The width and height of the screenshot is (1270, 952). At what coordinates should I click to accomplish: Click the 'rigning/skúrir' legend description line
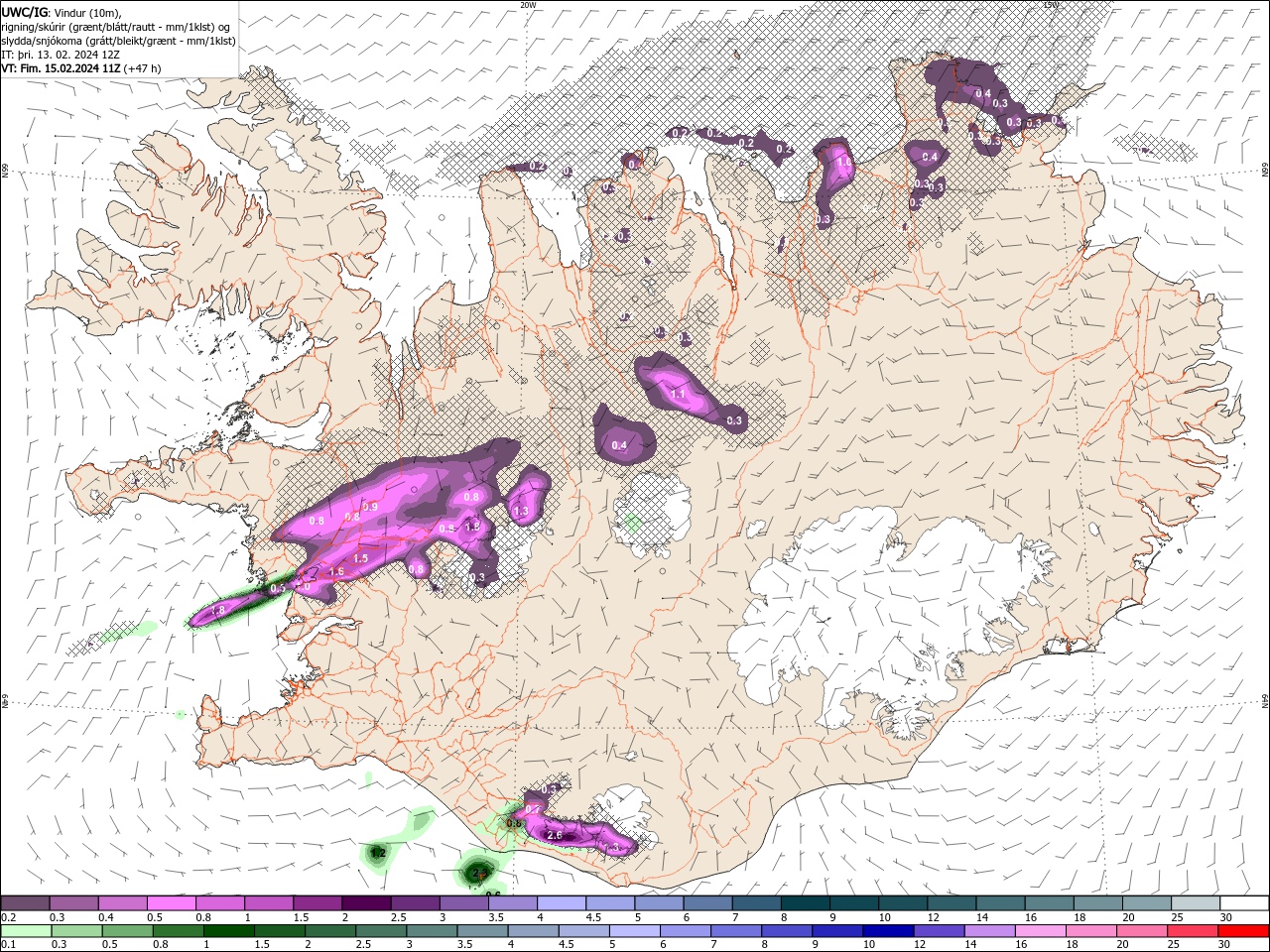[x=117, y=26]
